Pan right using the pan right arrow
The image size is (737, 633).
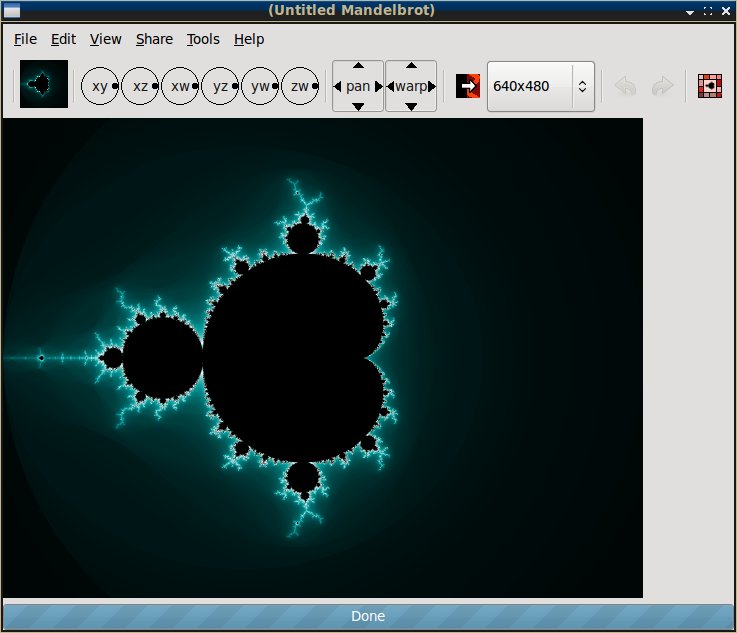click(x=379, y=86)
